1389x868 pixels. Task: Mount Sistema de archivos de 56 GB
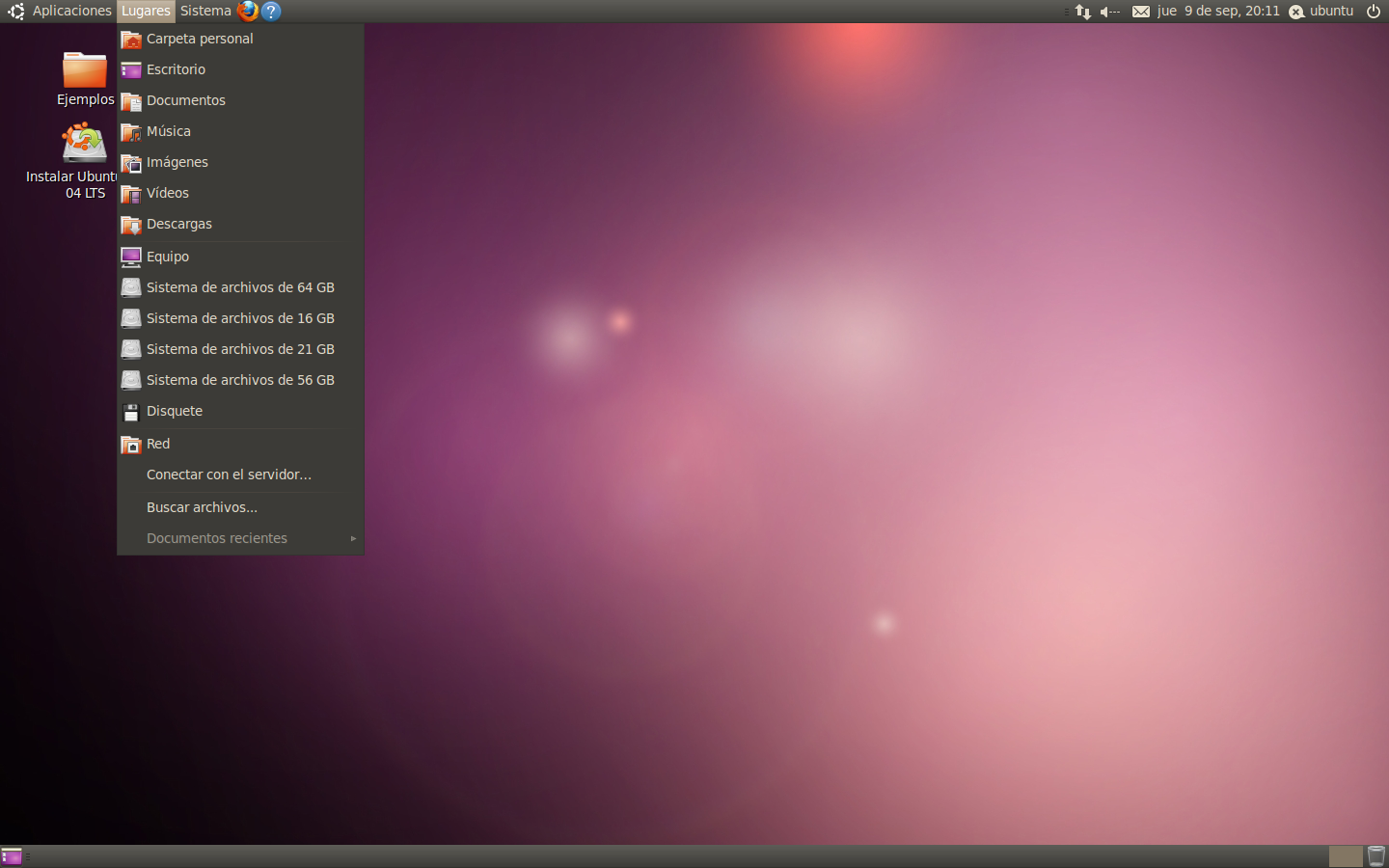pyautogui.click(x=240, y=380)
